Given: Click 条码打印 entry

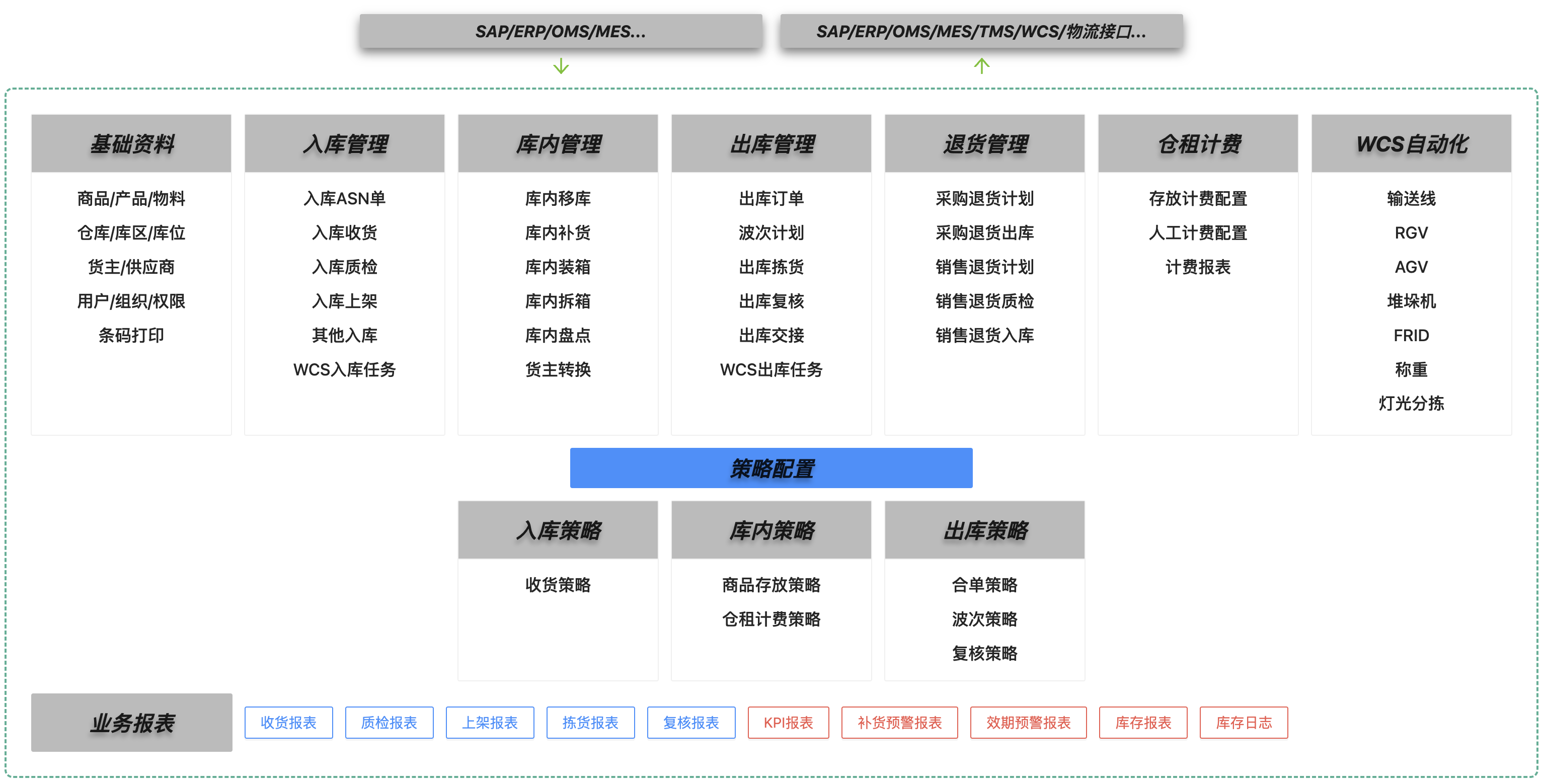Looking at the screenshot, I should (131, 335).
